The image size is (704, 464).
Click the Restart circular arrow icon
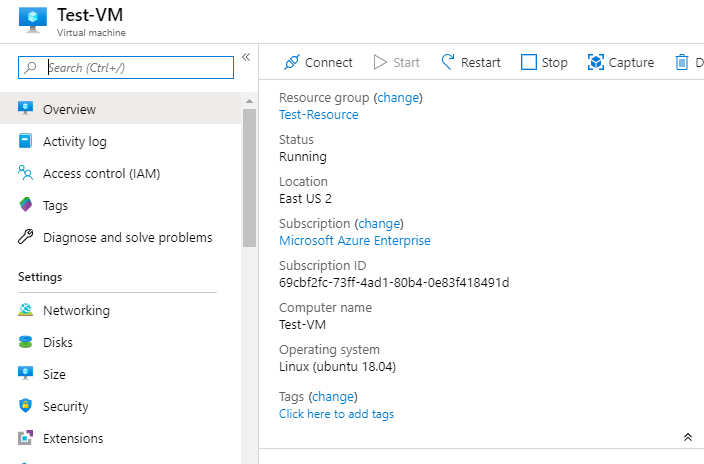[448, 62]
